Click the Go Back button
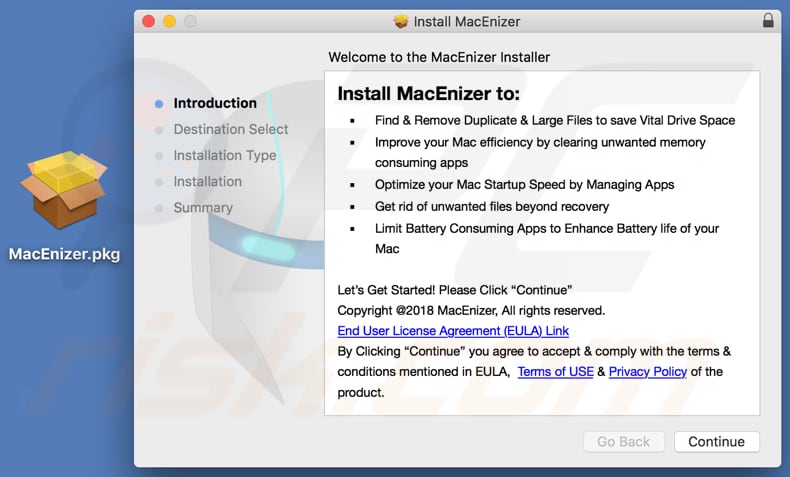790x477 pixels. [624, 442]
